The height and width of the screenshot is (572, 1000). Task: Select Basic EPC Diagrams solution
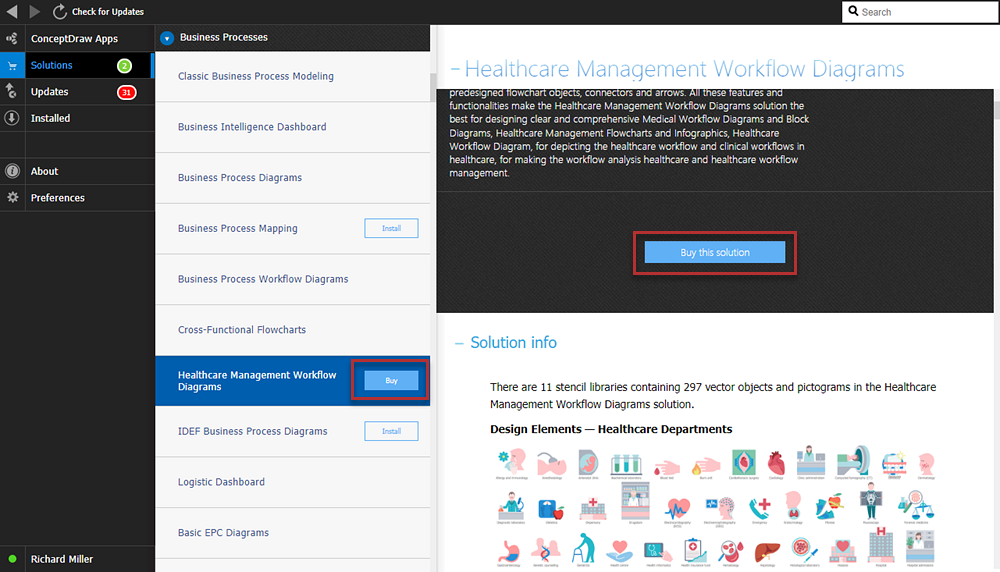[293, 532]
